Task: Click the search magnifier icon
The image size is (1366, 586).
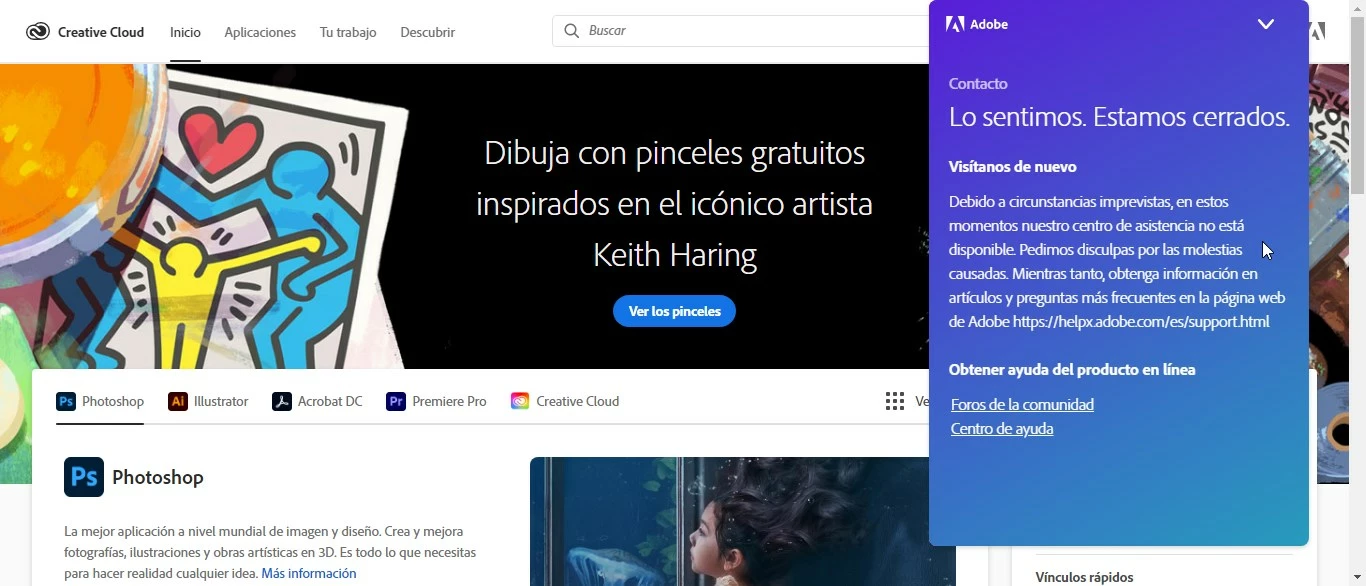Action: [572, 31]
